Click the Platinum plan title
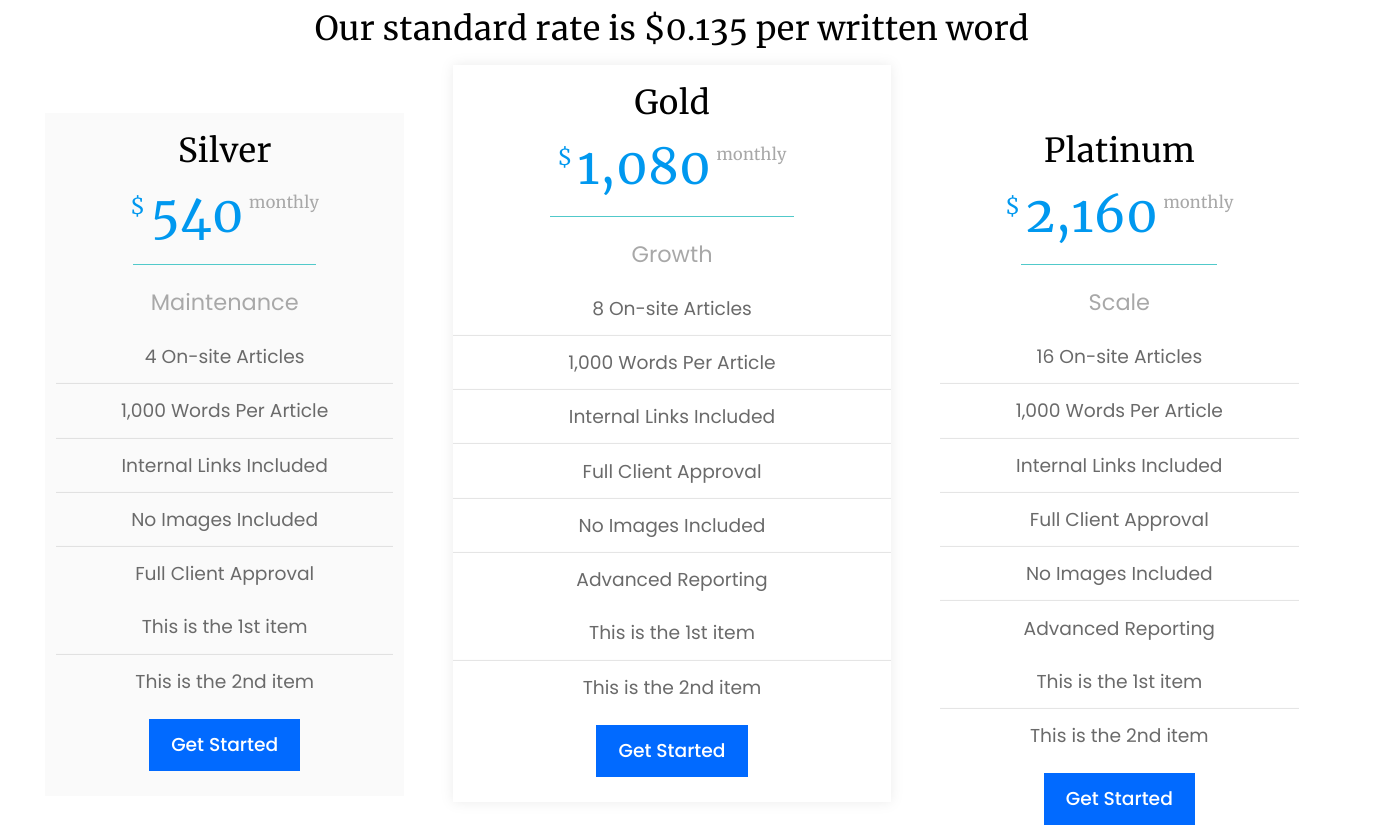1381x838 pixels. [x=1118, y=150]
